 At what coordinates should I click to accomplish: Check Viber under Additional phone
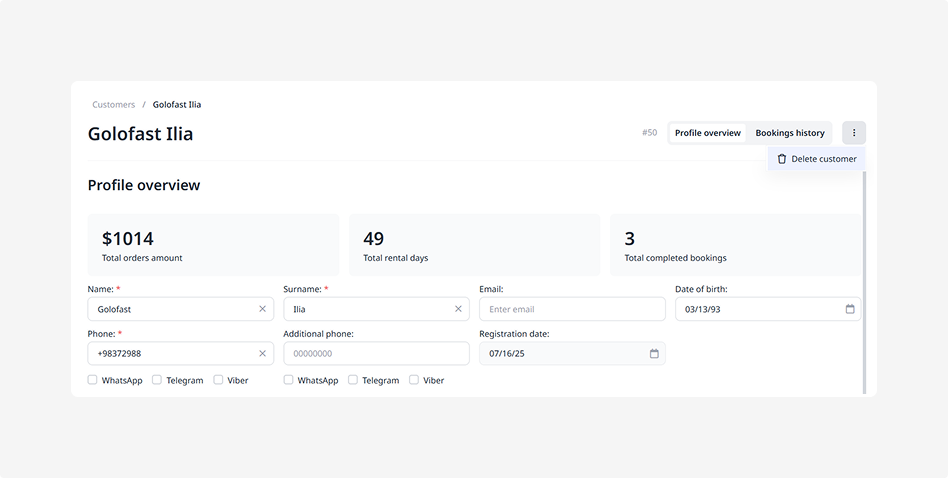pyautogui.click(x=414, y=380)
